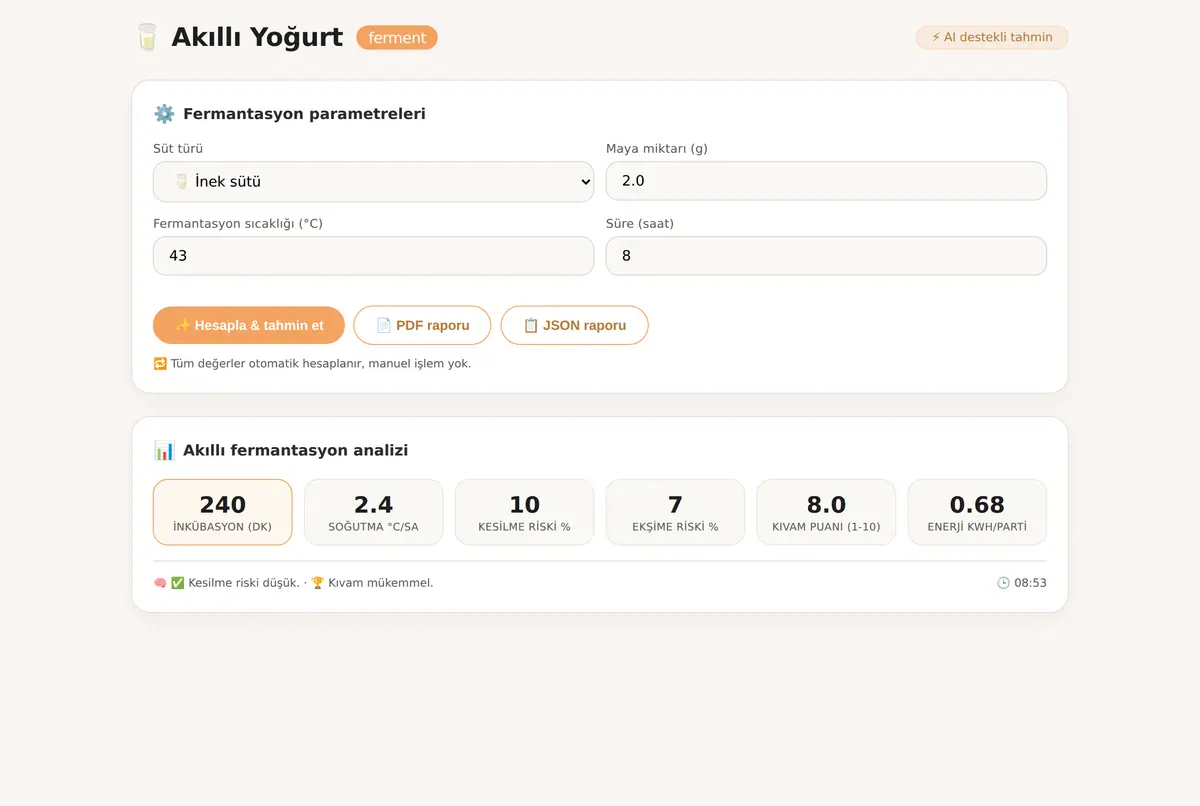The width and height of the screenshot is (1200, 806).
Task: Click the Fermantasyon sıcaklığı (°C) label
Action: point(238,224)
